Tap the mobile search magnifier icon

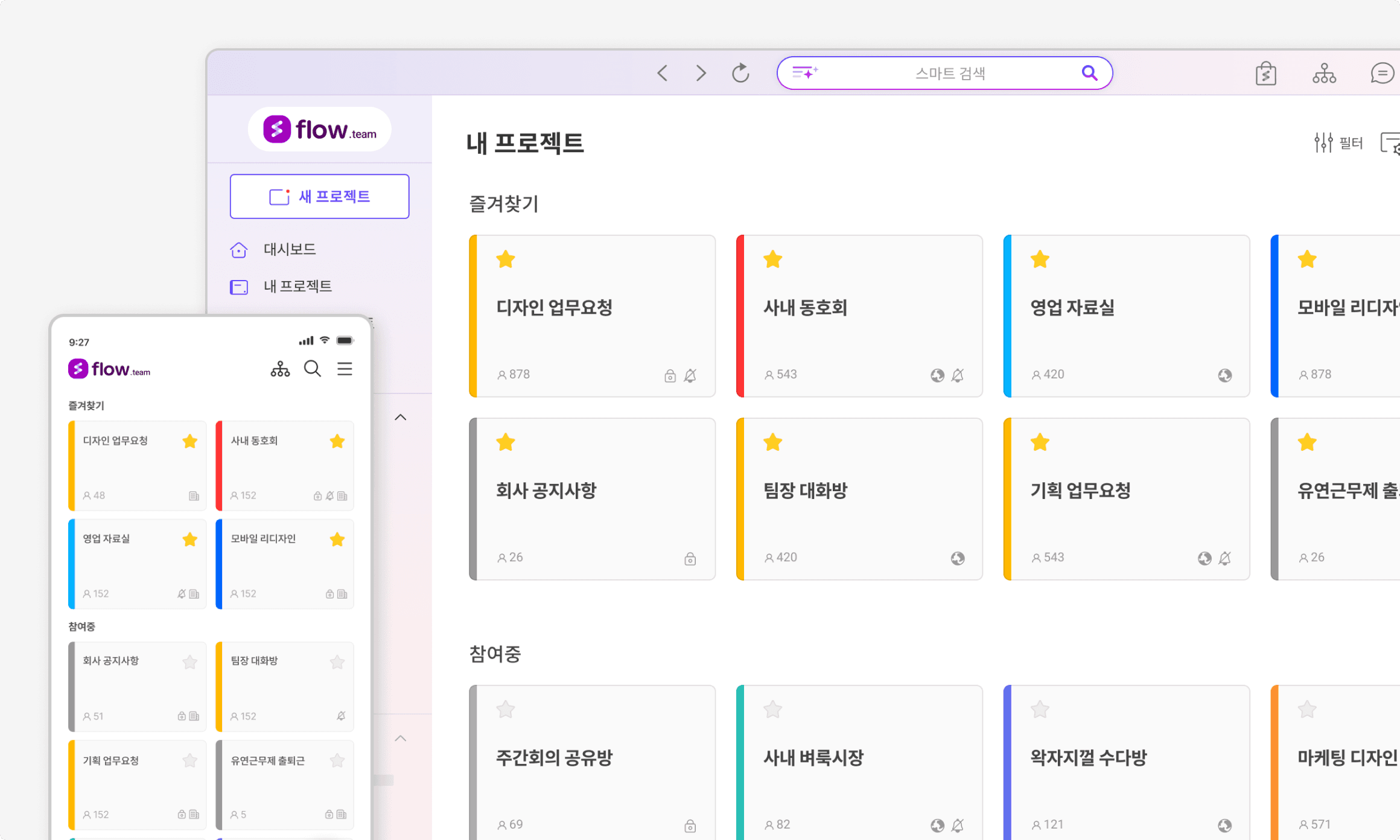[312, 369]
